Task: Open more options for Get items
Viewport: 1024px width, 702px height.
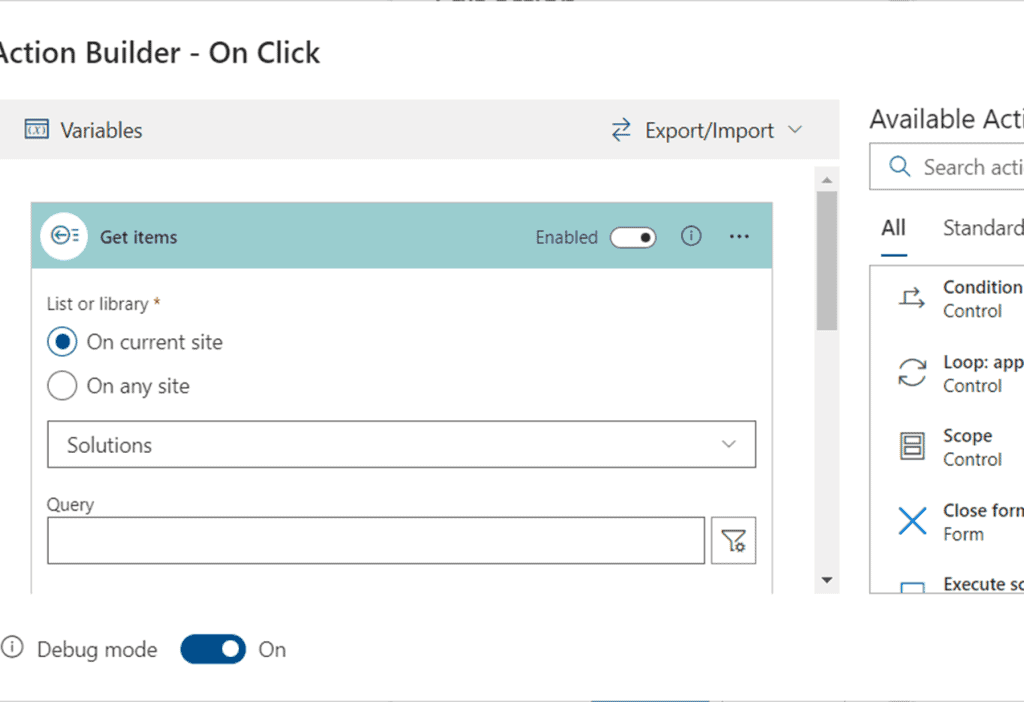Action: click(739, 236)
